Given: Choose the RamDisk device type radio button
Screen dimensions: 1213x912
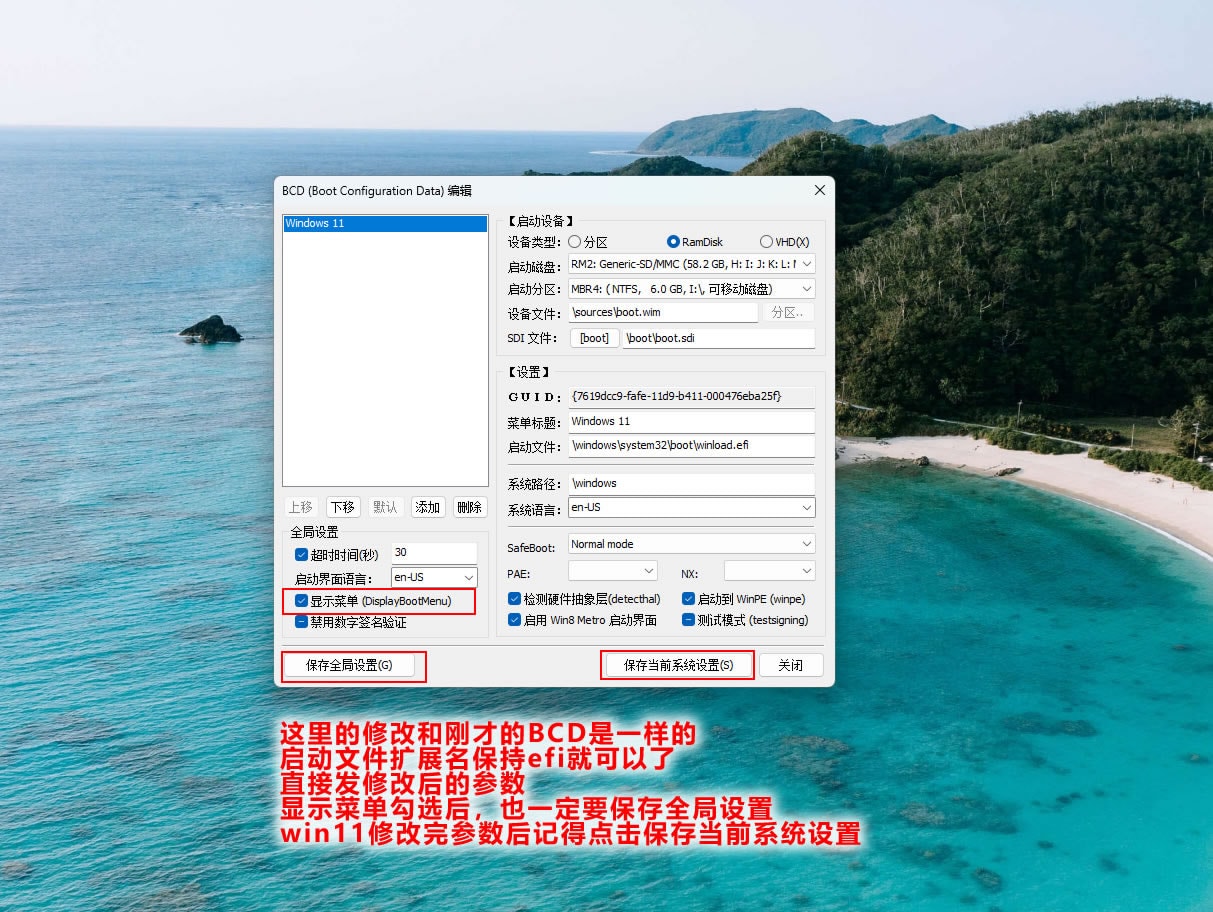Looking at the screenshot, I should click(x=674, y=242).
